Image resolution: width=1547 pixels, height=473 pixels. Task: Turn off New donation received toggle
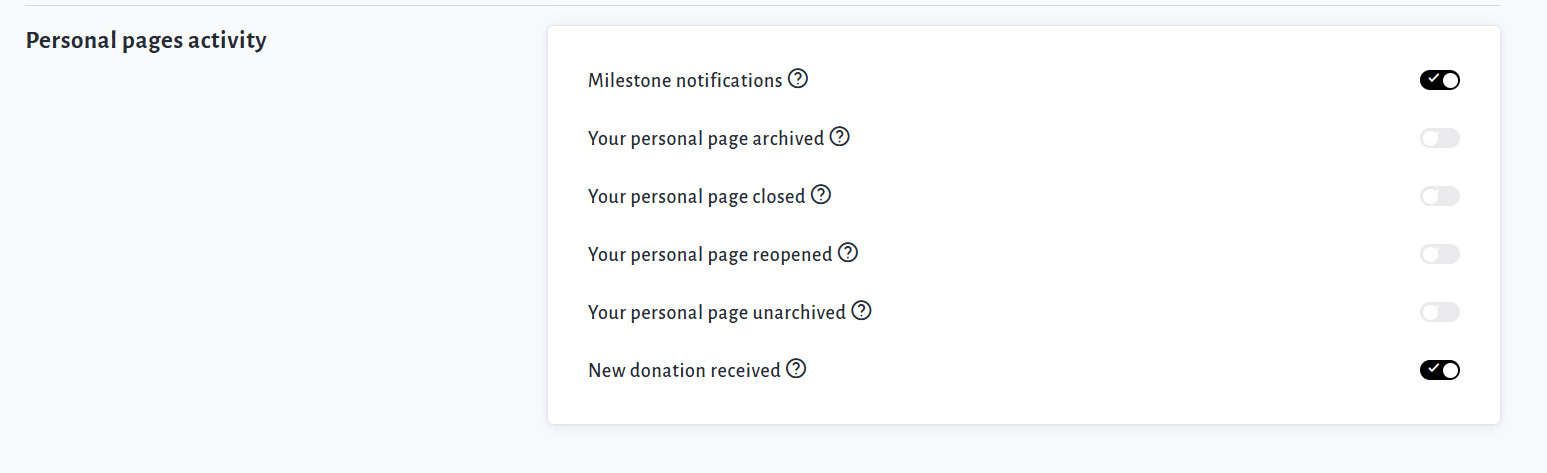pyautogui.click(x=1439, y=370)
